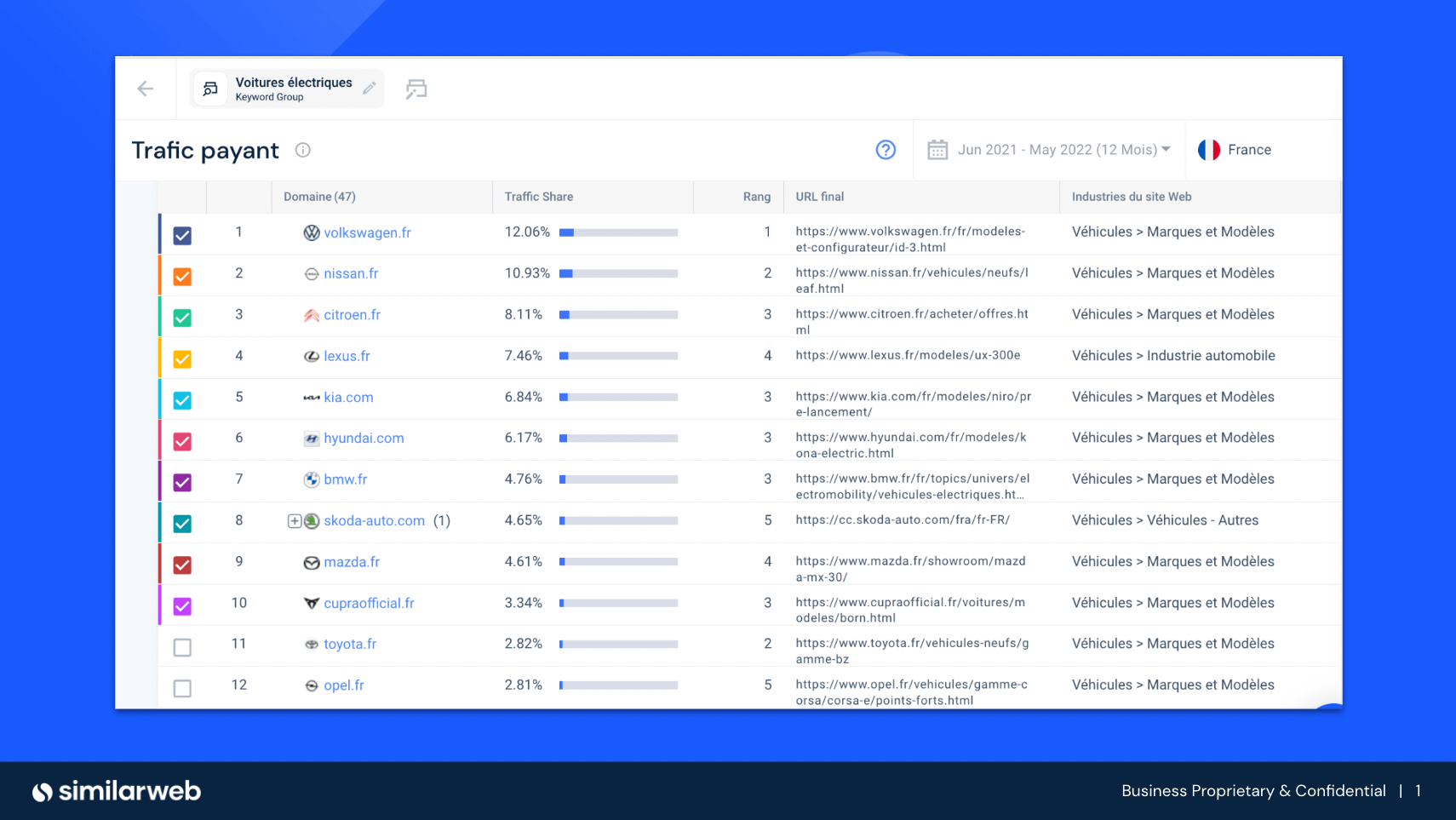Open the info tooltip beside Trafic payant
1456x820 pixels.
303,150
